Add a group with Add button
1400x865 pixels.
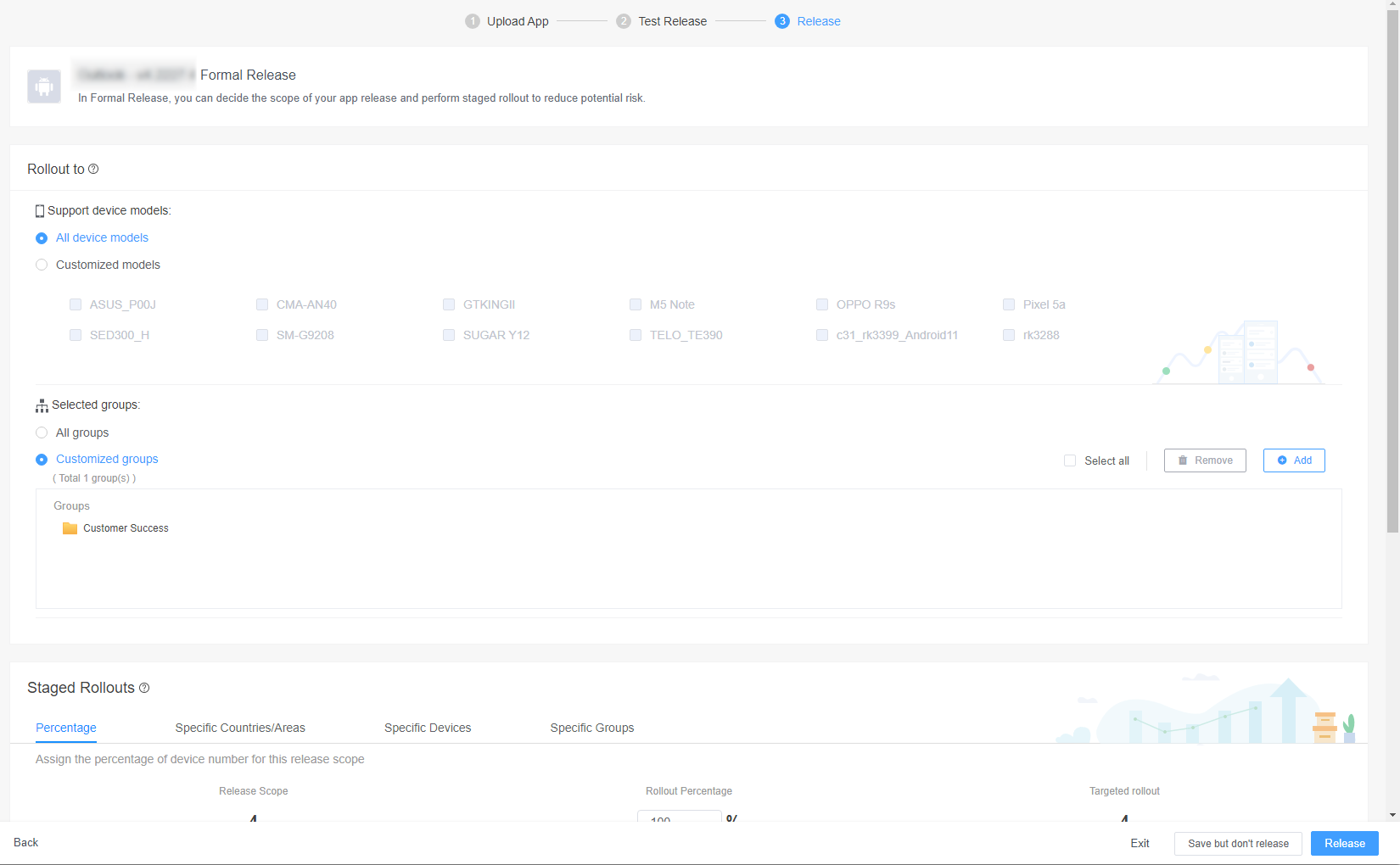pyautogui.click(x=1294, y=460)
